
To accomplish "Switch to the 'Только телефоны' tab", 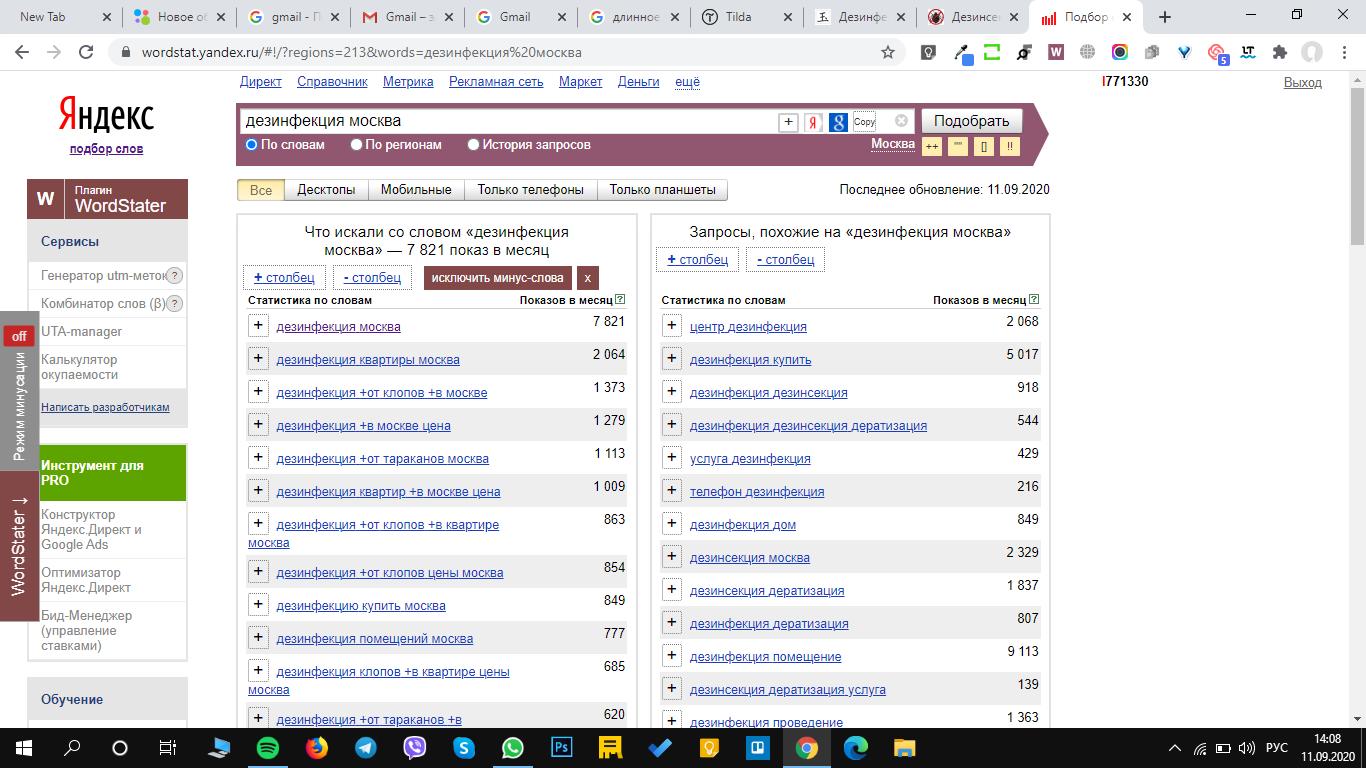I will point(531,190).
